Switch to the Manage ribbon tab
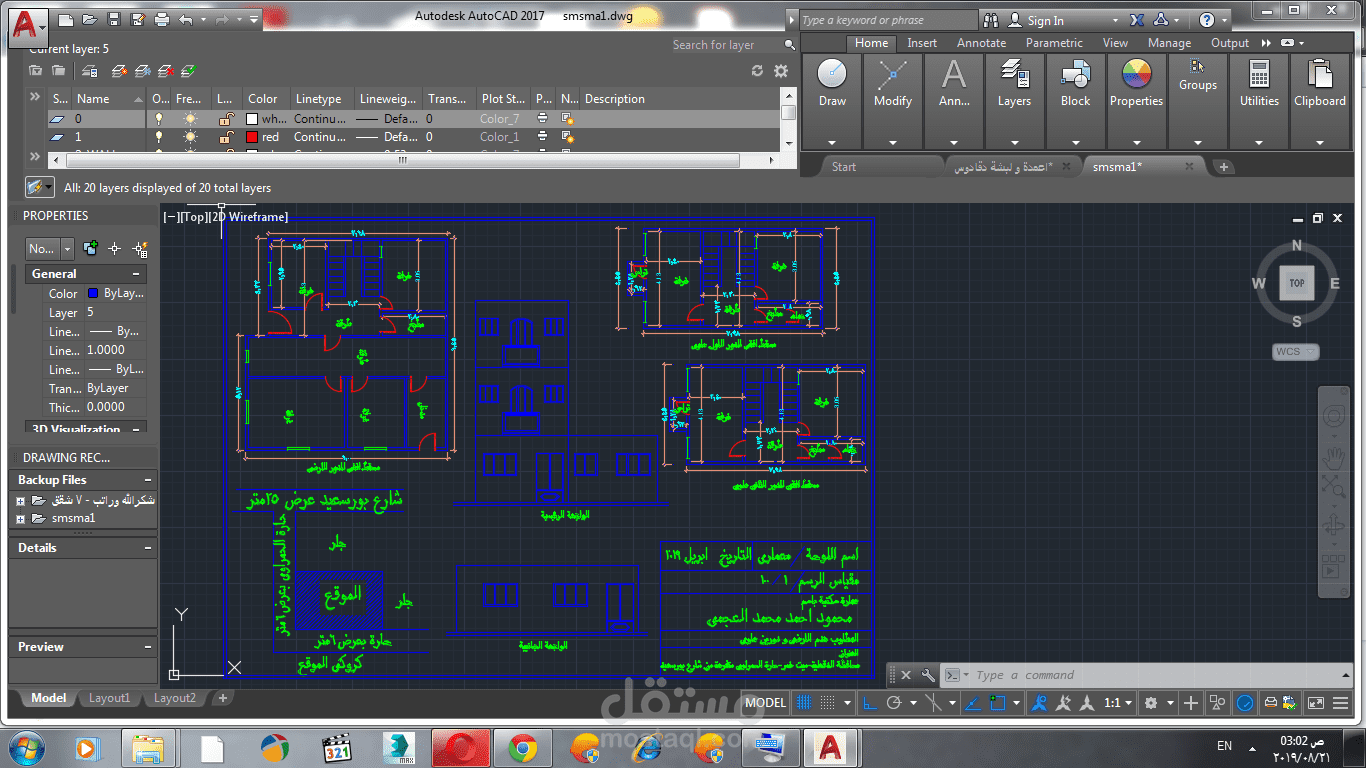 pos(1169,43)
